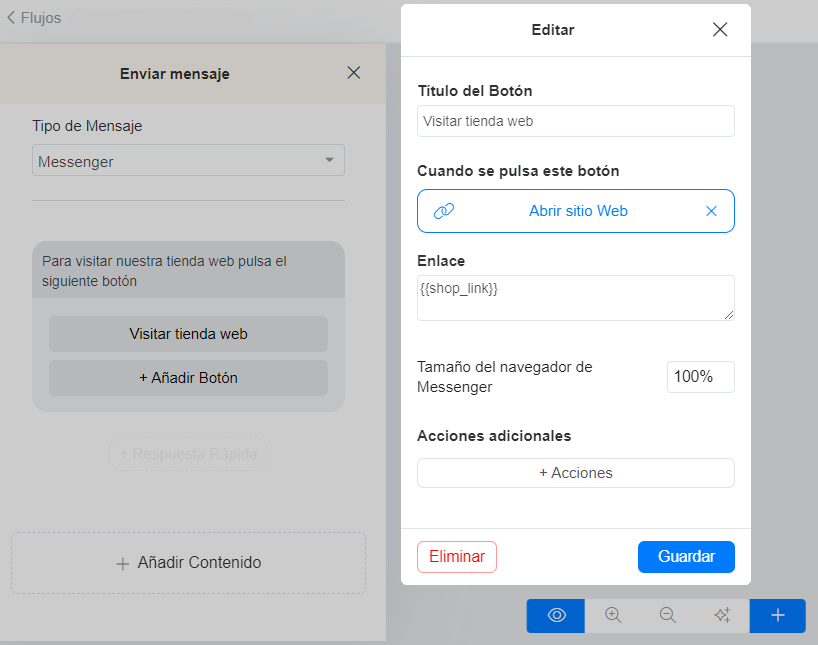
Task: Toggle the eye preview icon
Action: point(556,616)
